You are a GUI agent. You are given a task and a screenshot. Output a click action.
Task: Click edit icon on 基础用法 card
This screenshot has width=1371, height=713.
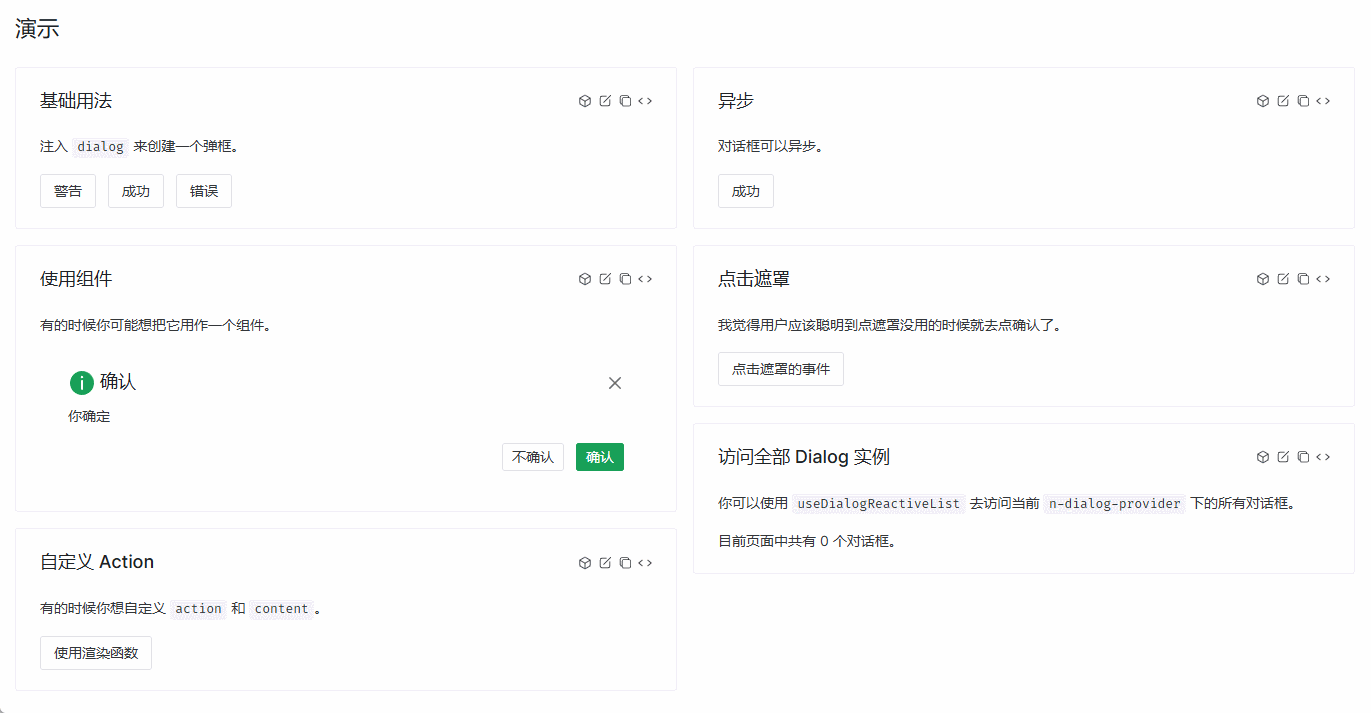pyautogui.click(x=605, y=101)
